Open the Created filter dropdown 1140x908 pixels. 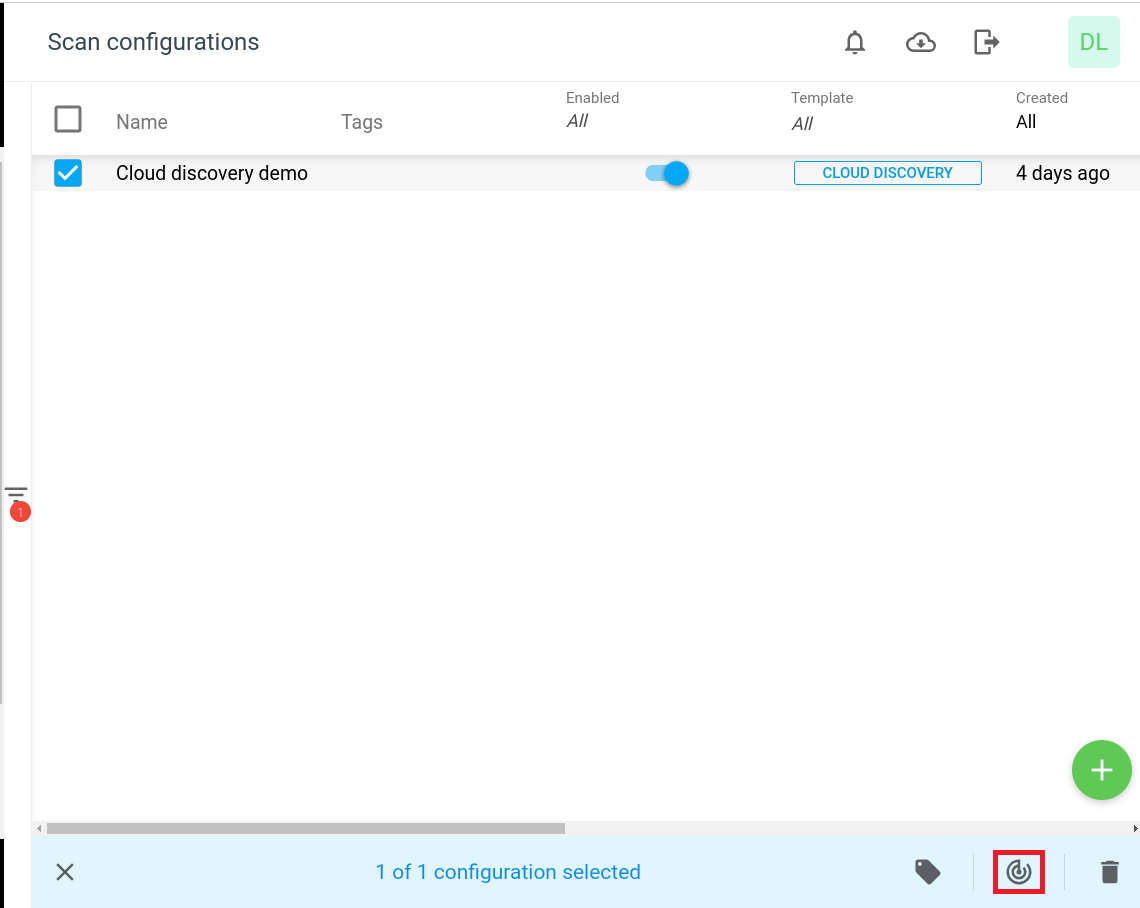click(x=1026, y=122)
